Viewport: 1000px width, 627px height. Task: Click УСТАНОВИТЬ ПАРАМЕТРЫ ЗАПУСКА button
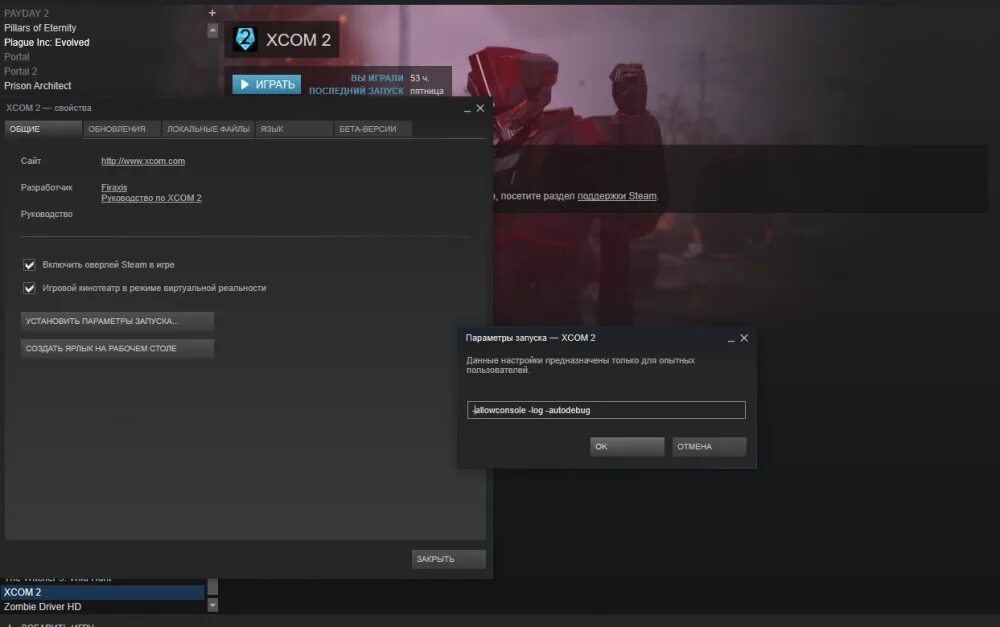coord(117,321)
